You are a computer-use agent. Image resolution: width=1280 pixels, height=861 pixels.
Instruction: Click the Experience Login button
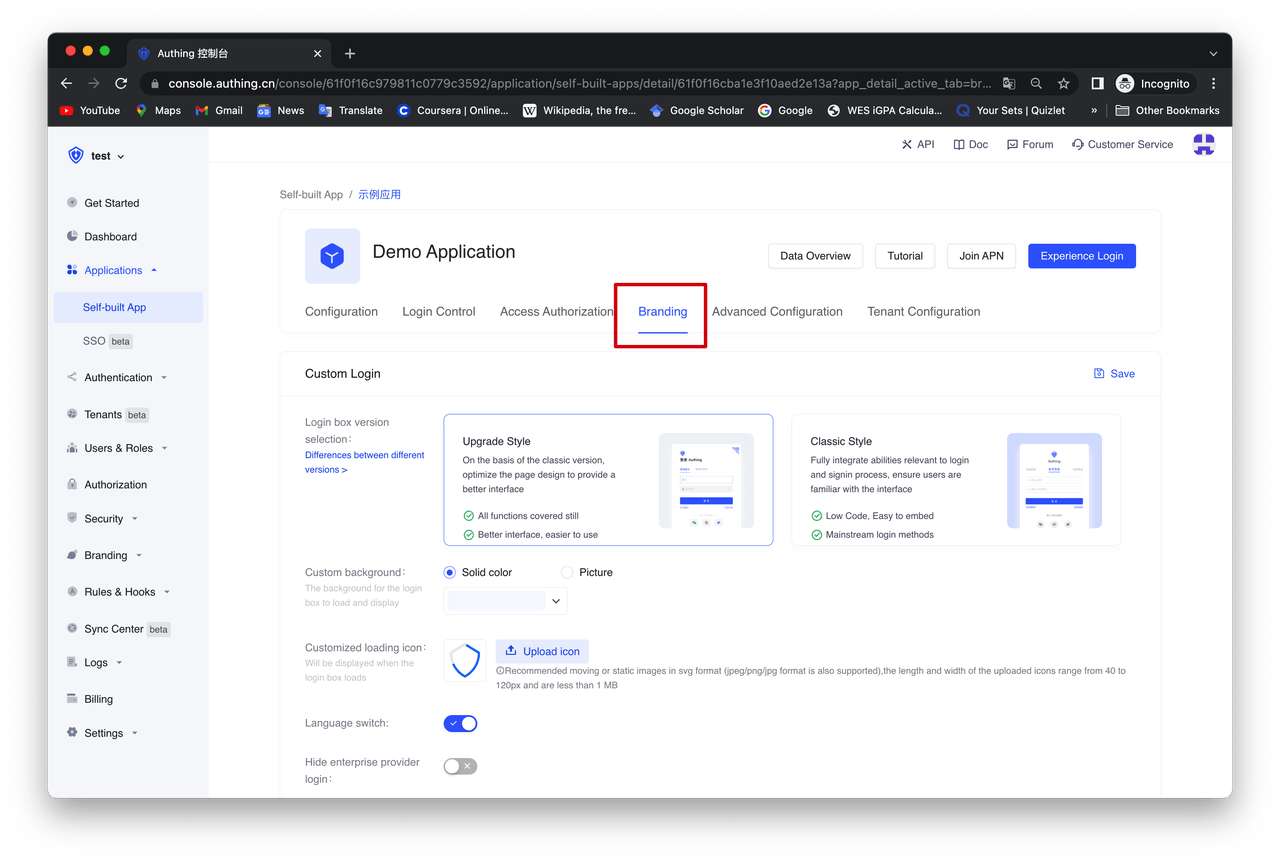pos(1081,256)
